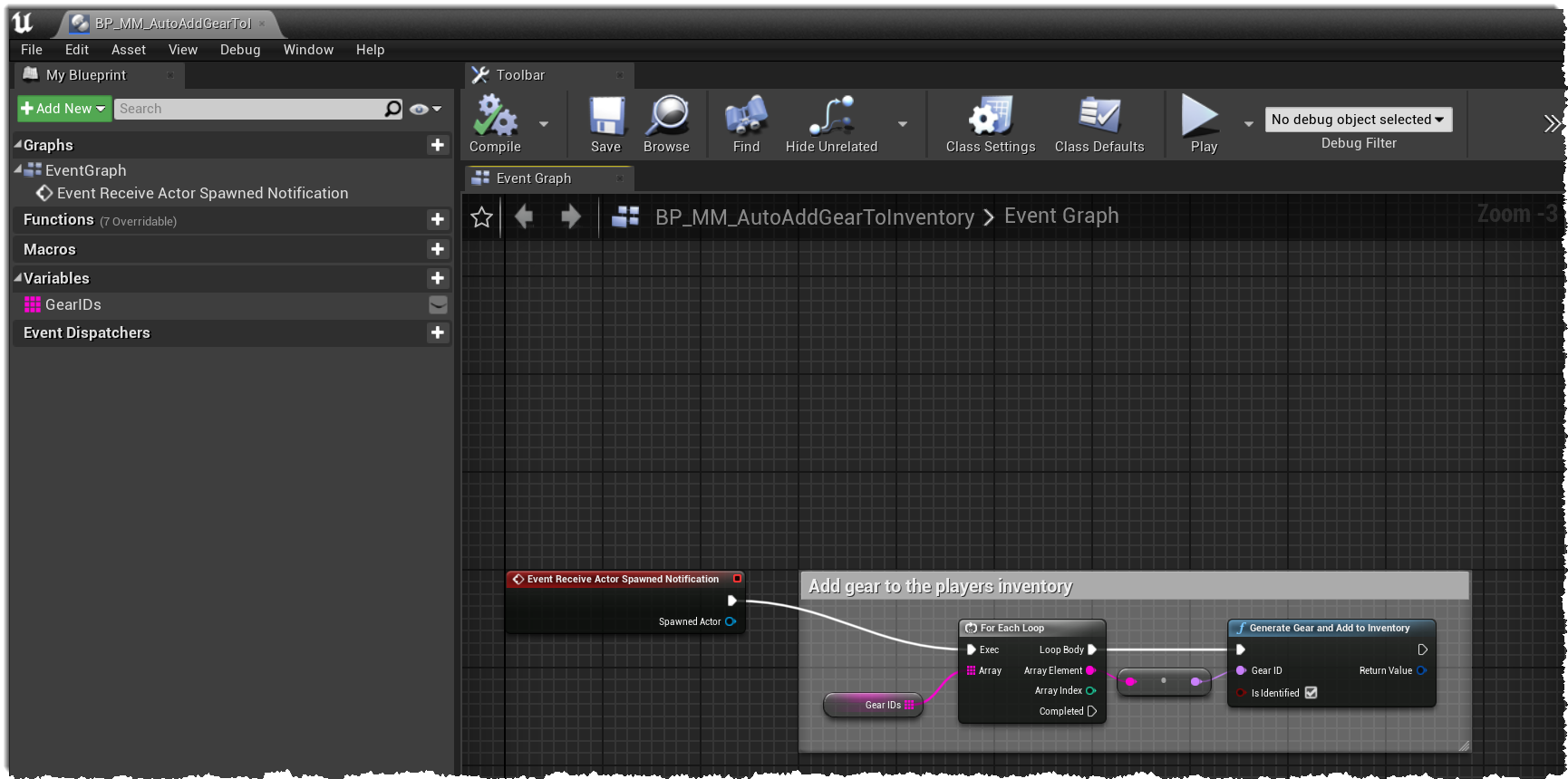Collapse the Variables section
The height and width of the screenshot is (779, 1568).
pyautogui.click(x=18, y=278)
